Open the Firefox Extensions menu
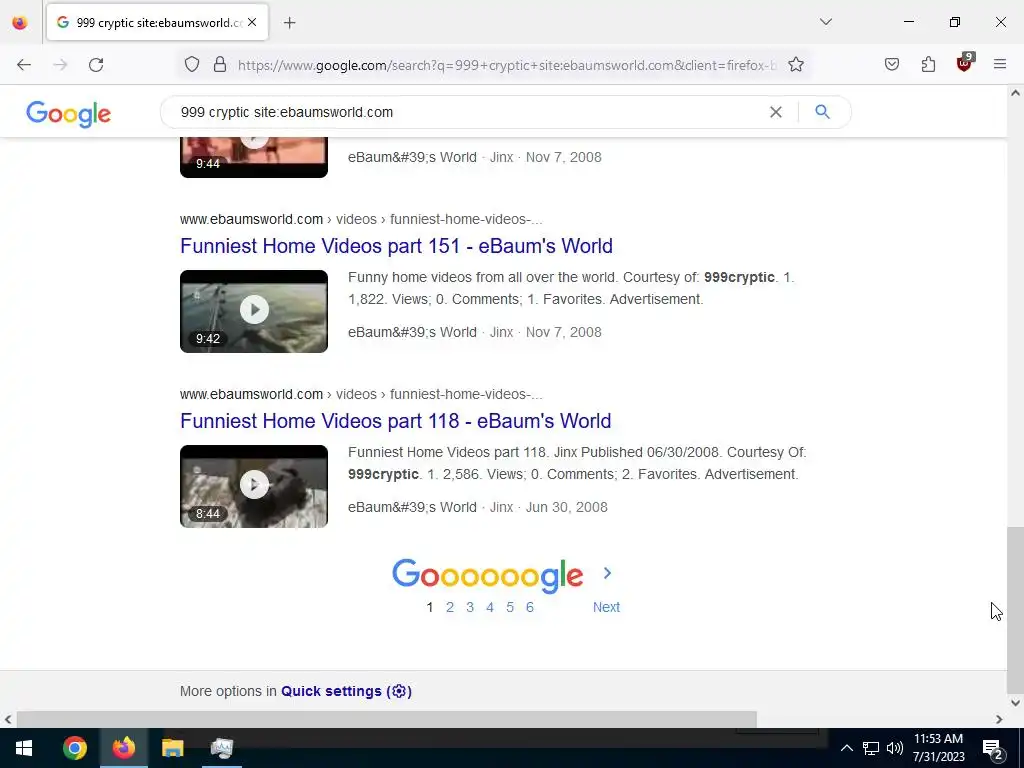The height and width of the screenshot is (768, 1024). tap(928, 65)
